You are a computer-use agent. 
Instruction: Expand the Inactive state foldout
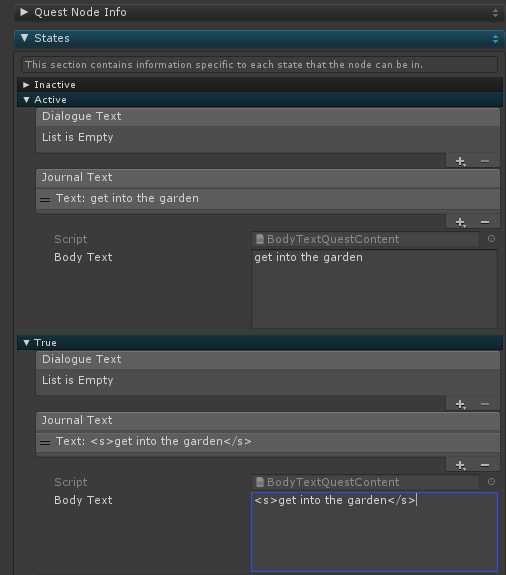point(26,85)
